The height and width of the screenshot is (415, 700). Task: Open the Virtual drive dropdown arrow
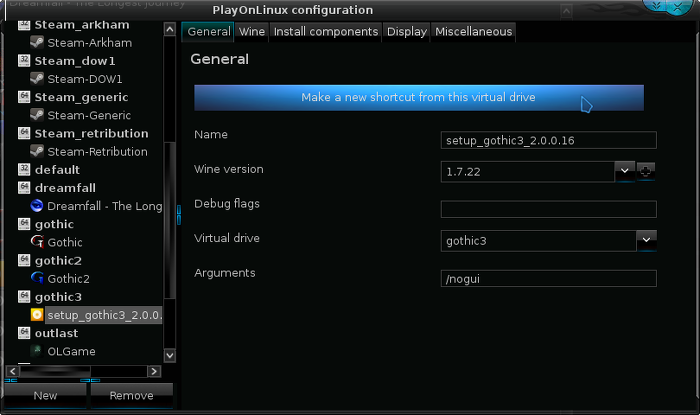(x=646, y=240)
